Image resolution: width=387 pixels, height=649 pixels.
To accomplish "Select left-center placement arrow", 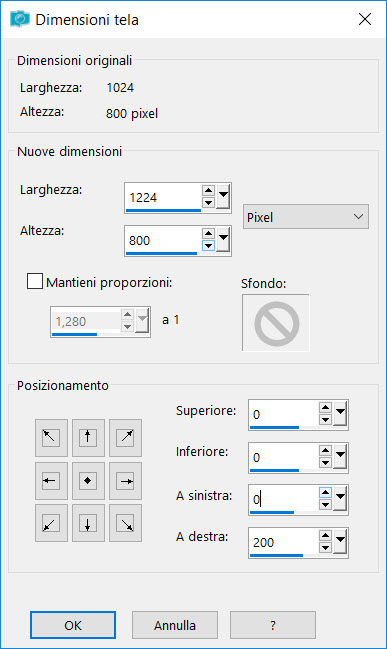I will click(x=51, y=481).
